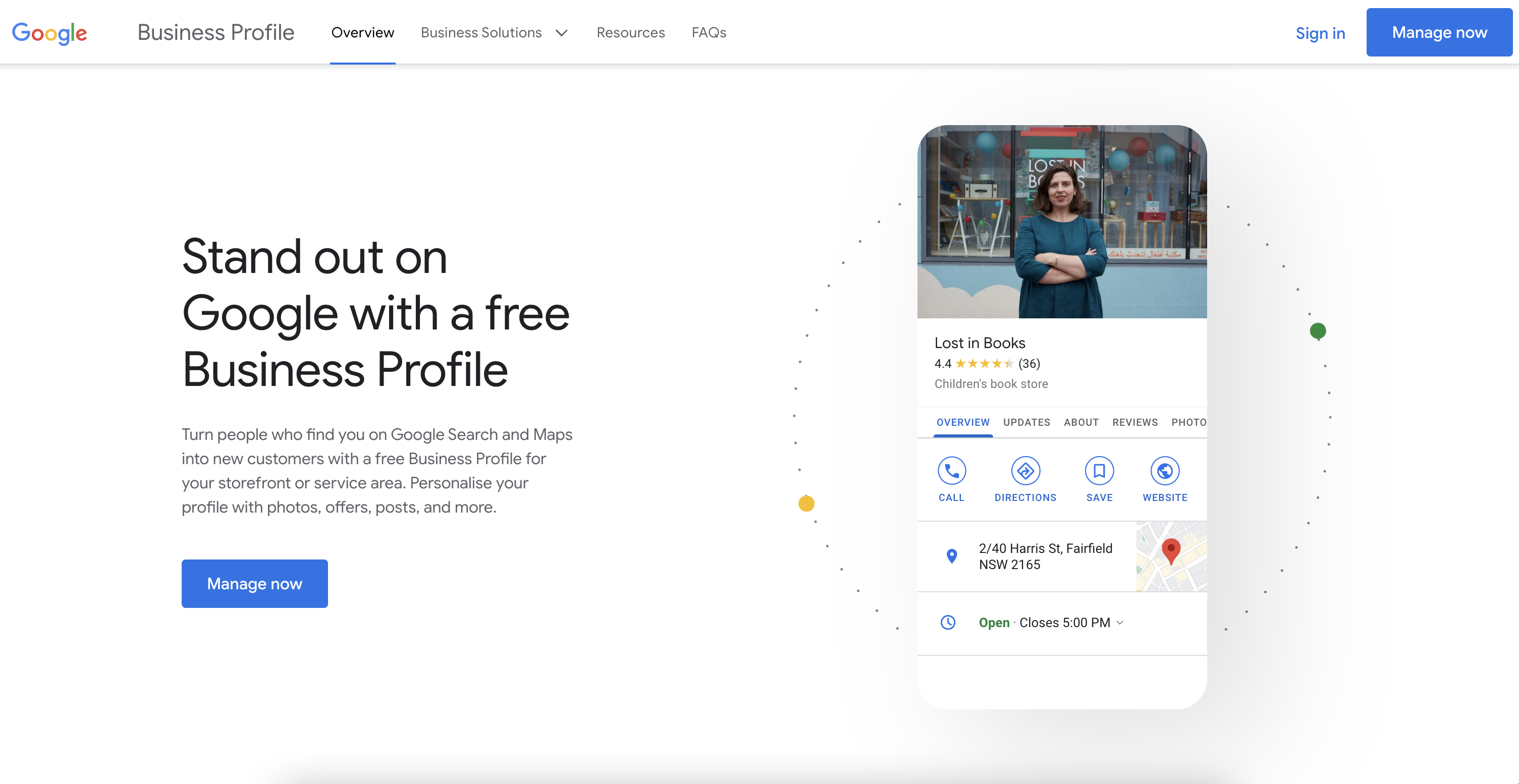Switch to the Reviews tab
Screen dimensions: 1519x784
click(x=1134, y=422)
